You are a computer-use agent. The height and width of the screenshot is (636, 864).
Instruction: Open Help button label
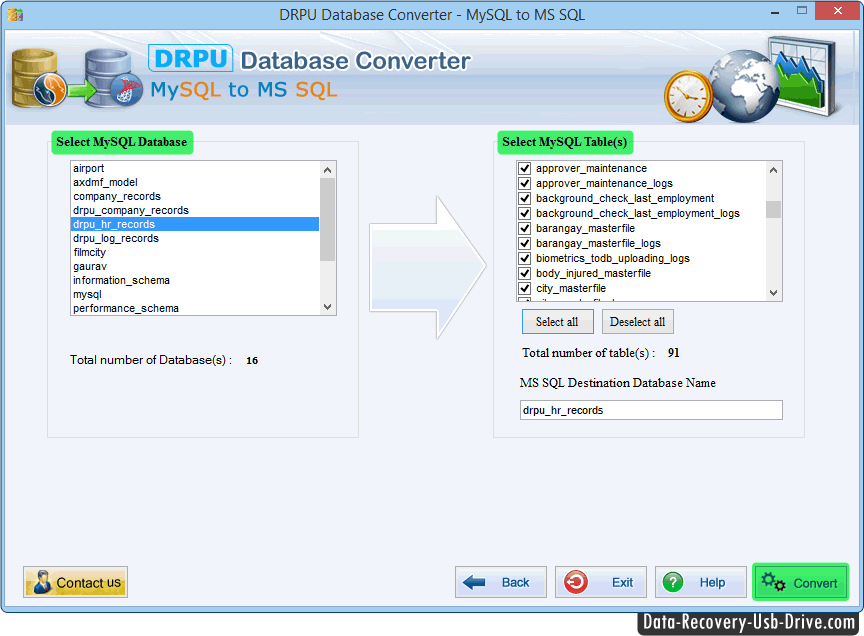tap(712, 583)
